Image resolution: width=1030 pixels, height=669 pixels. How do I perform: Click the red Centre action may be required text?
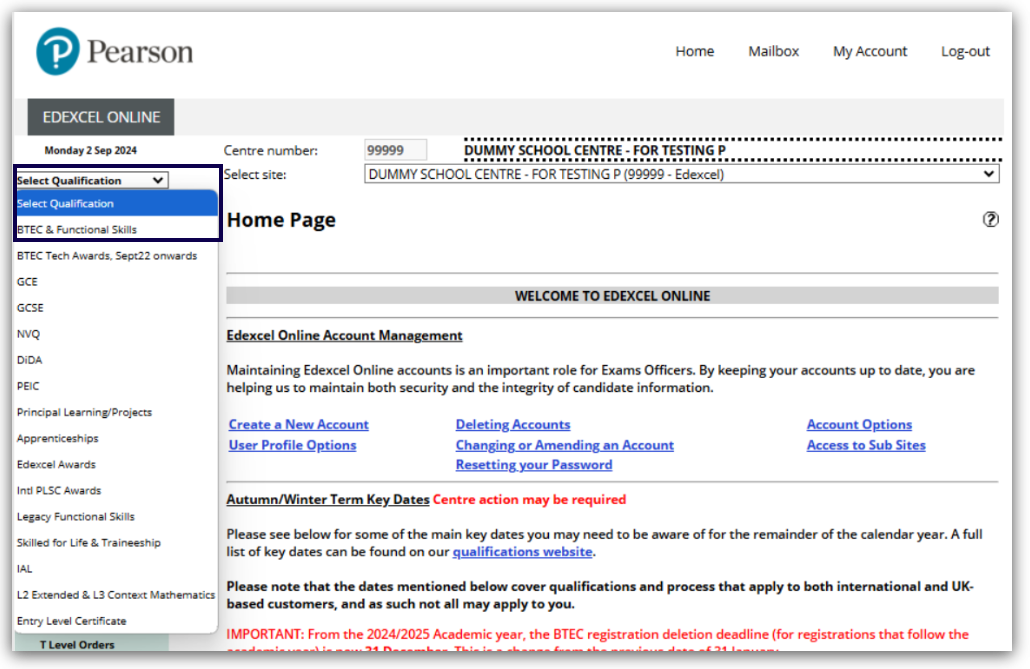click(529, 499)
